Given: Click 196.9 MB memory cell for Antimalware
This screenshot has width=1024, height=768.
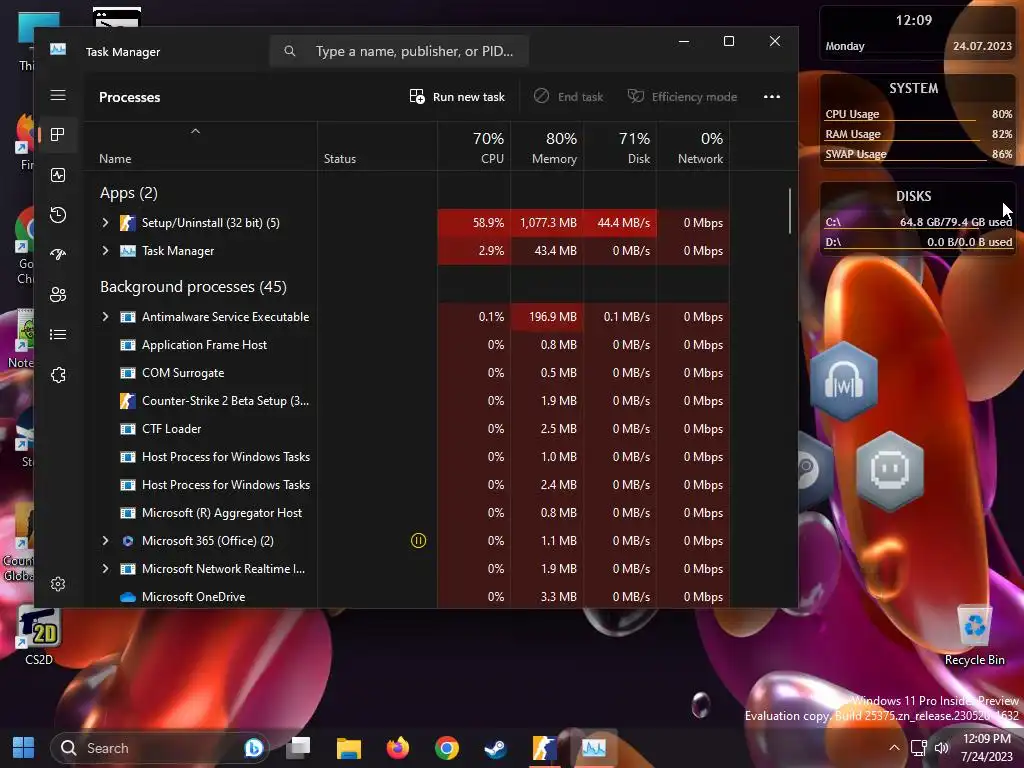Looking at the screenshot, I should (547, 317).
